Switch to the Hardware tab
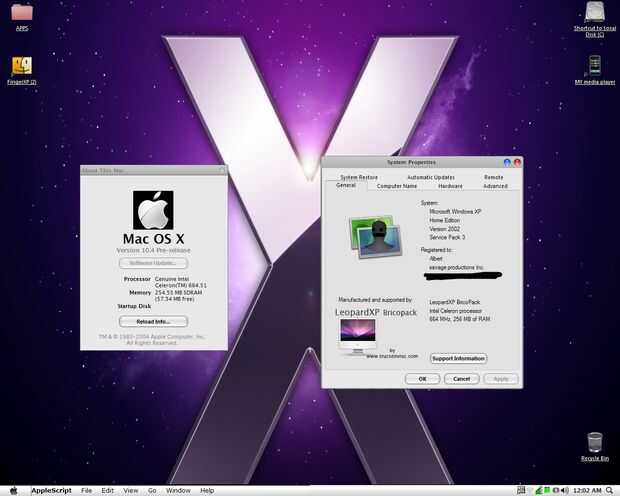This screenshot has height=496, width=620. [450, 186]
